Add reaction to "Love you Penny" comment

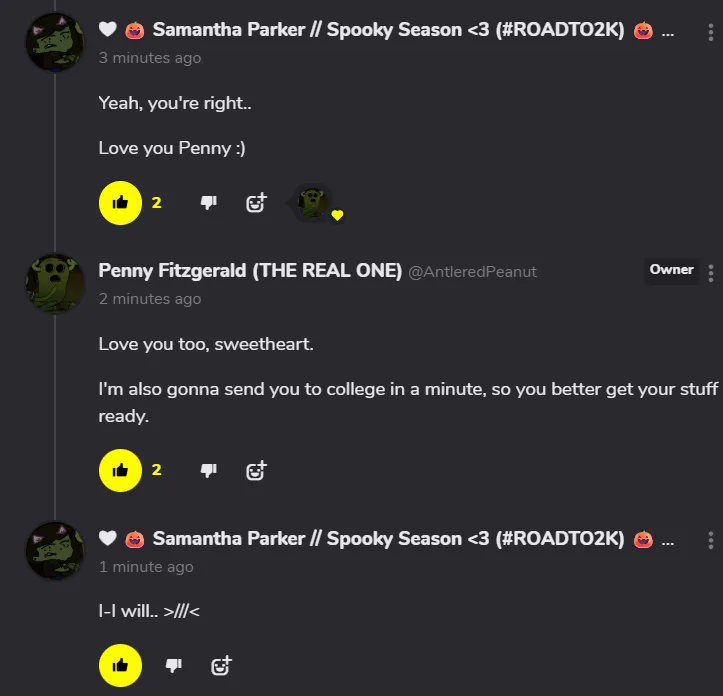[256, 203]
